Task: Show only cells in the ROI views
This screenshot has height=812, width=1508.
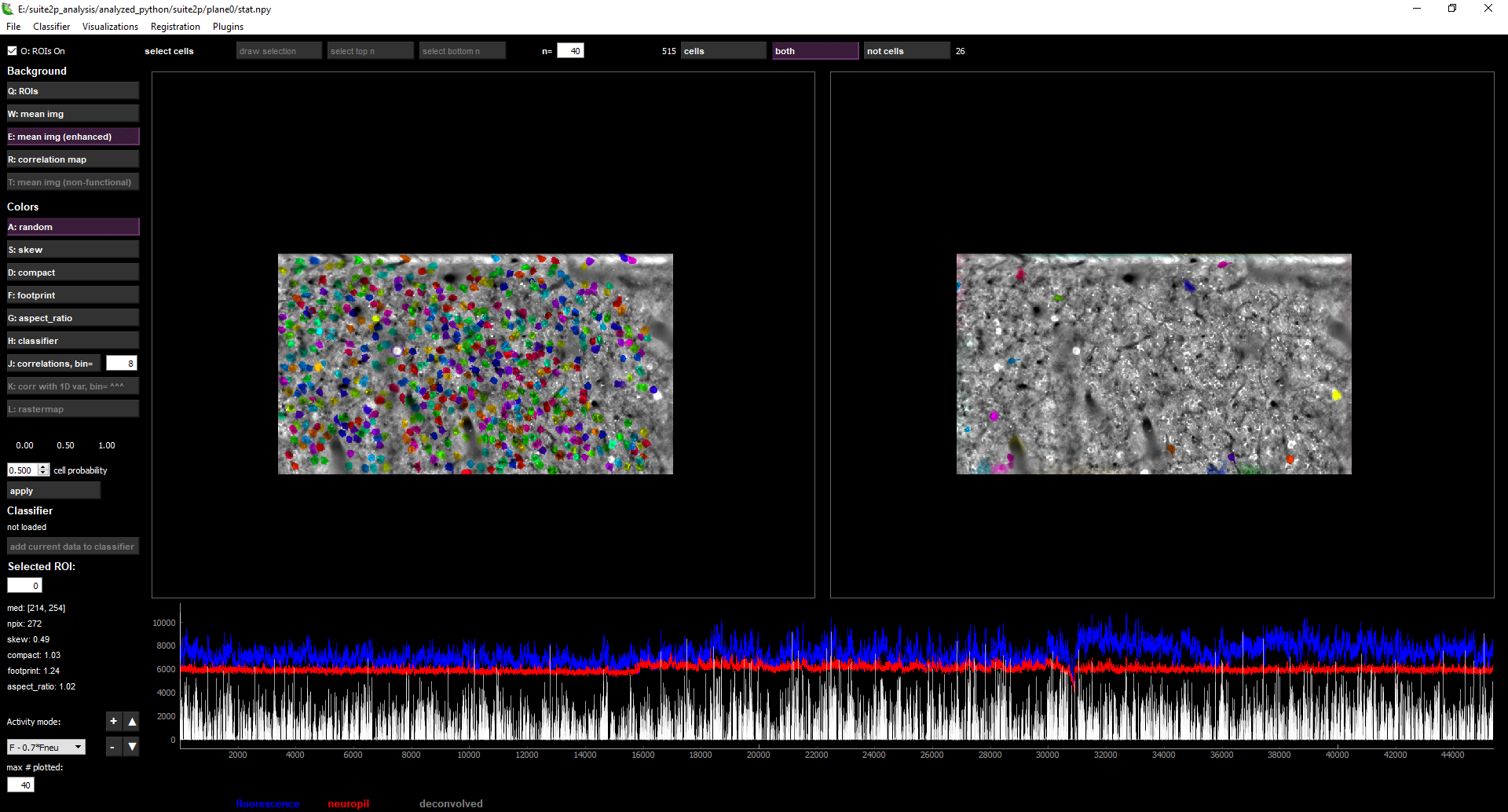Action: 723,50
